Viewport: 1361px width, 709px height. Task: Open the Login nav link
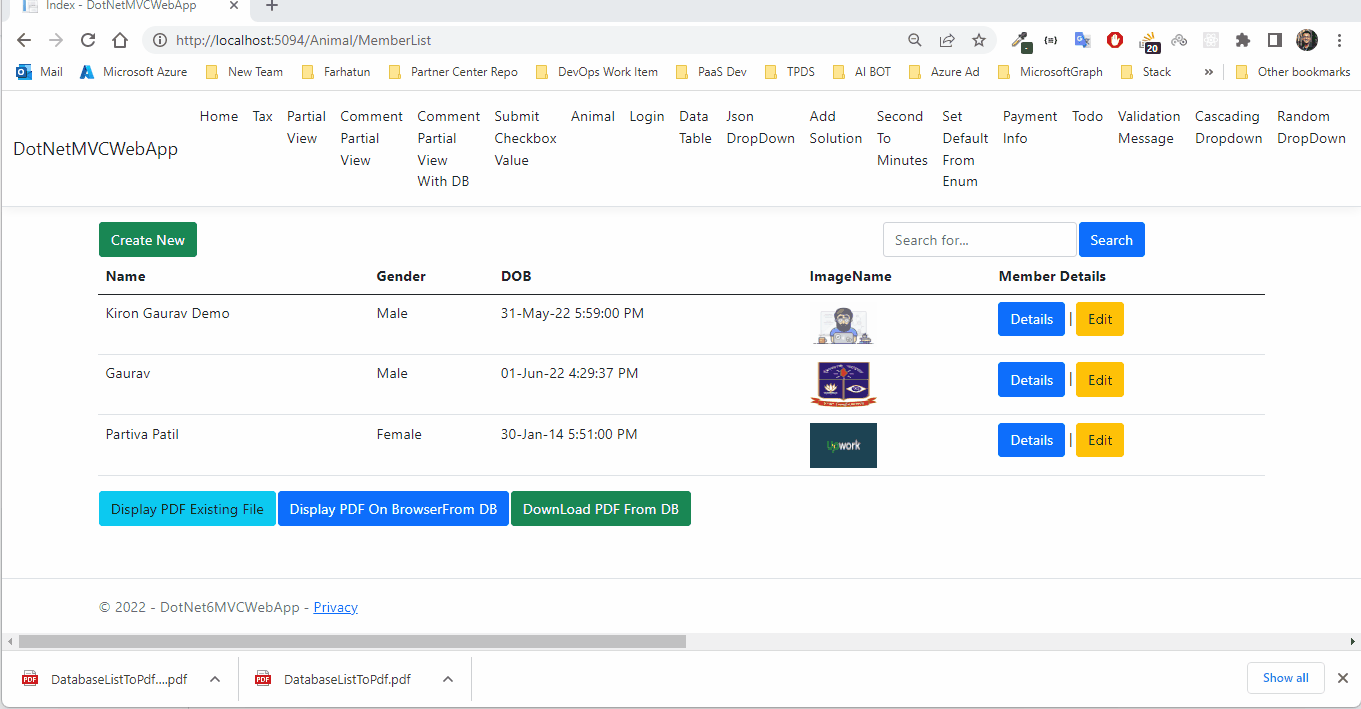coord(647,116)
